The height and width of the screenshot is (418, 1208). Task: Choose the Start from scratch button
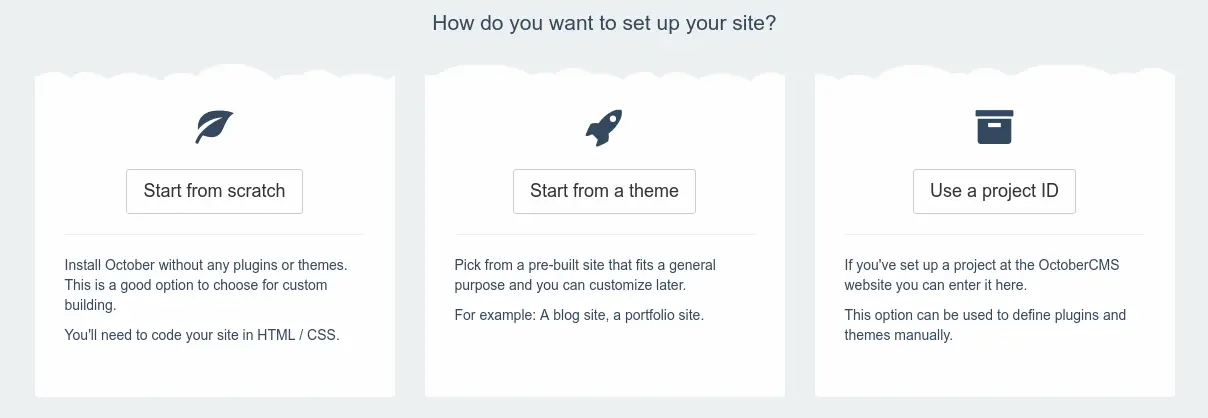[214, 191]
